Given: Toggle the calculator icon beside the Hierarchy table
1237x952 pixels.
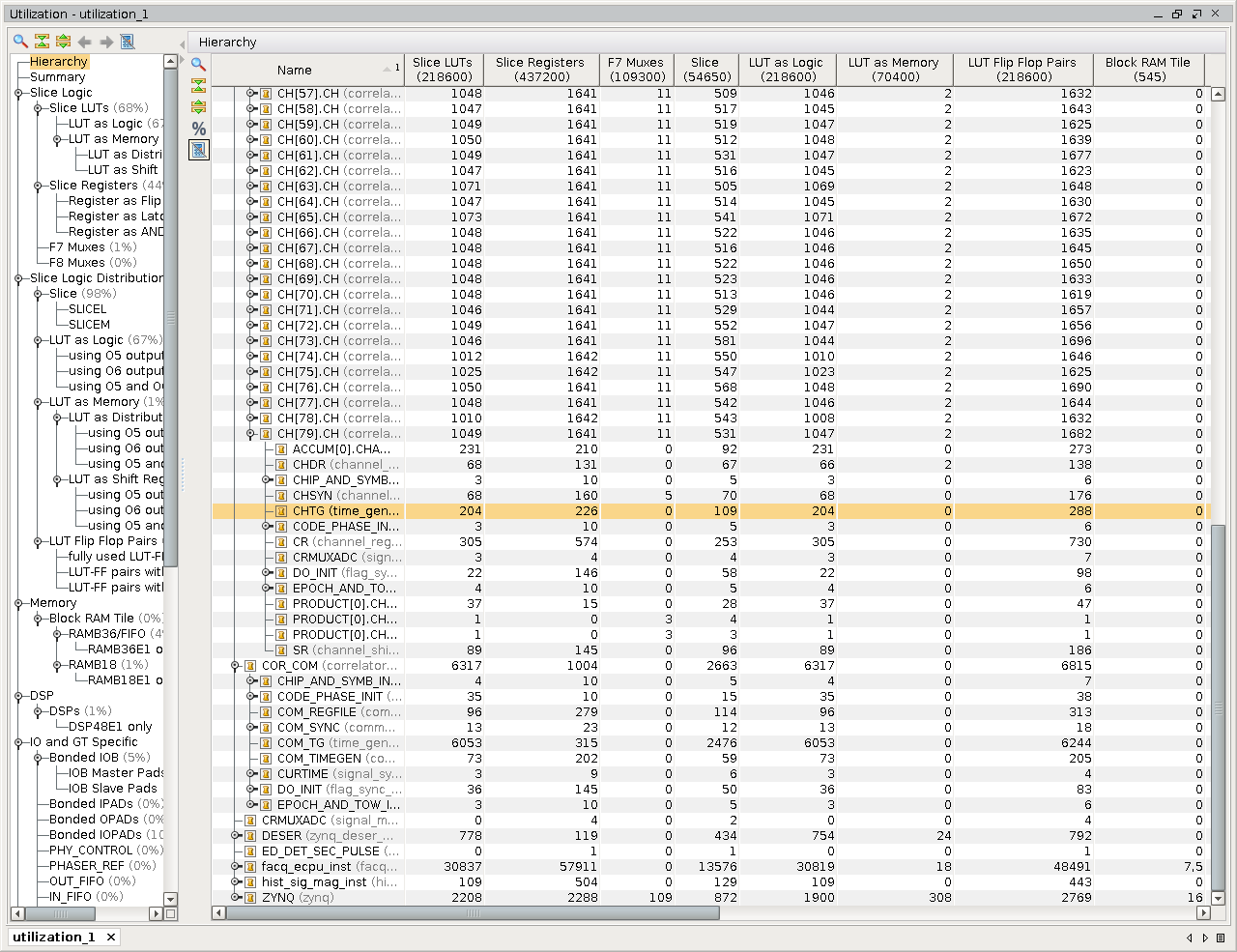Looking at the screenshot, I should point(198,150).
